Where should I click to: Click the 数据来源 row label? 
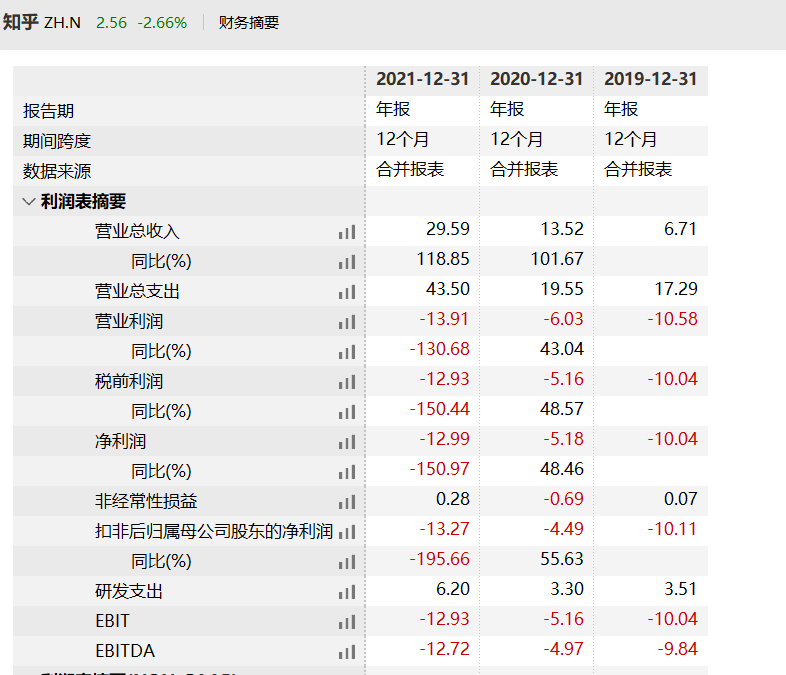coord(57,171)
